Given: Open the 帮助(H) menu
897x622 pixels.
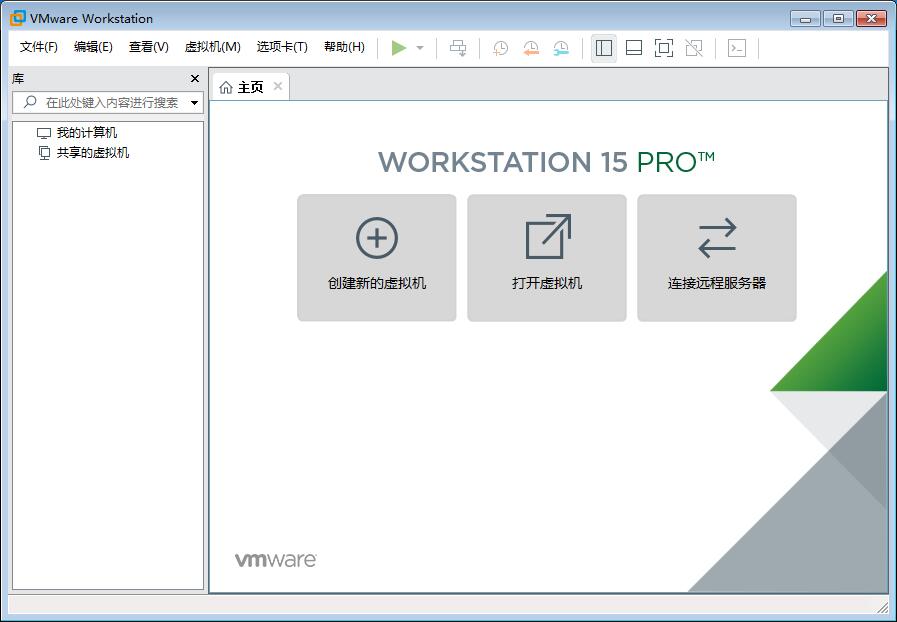Looking at the screenshot, I should coord(344,47).
